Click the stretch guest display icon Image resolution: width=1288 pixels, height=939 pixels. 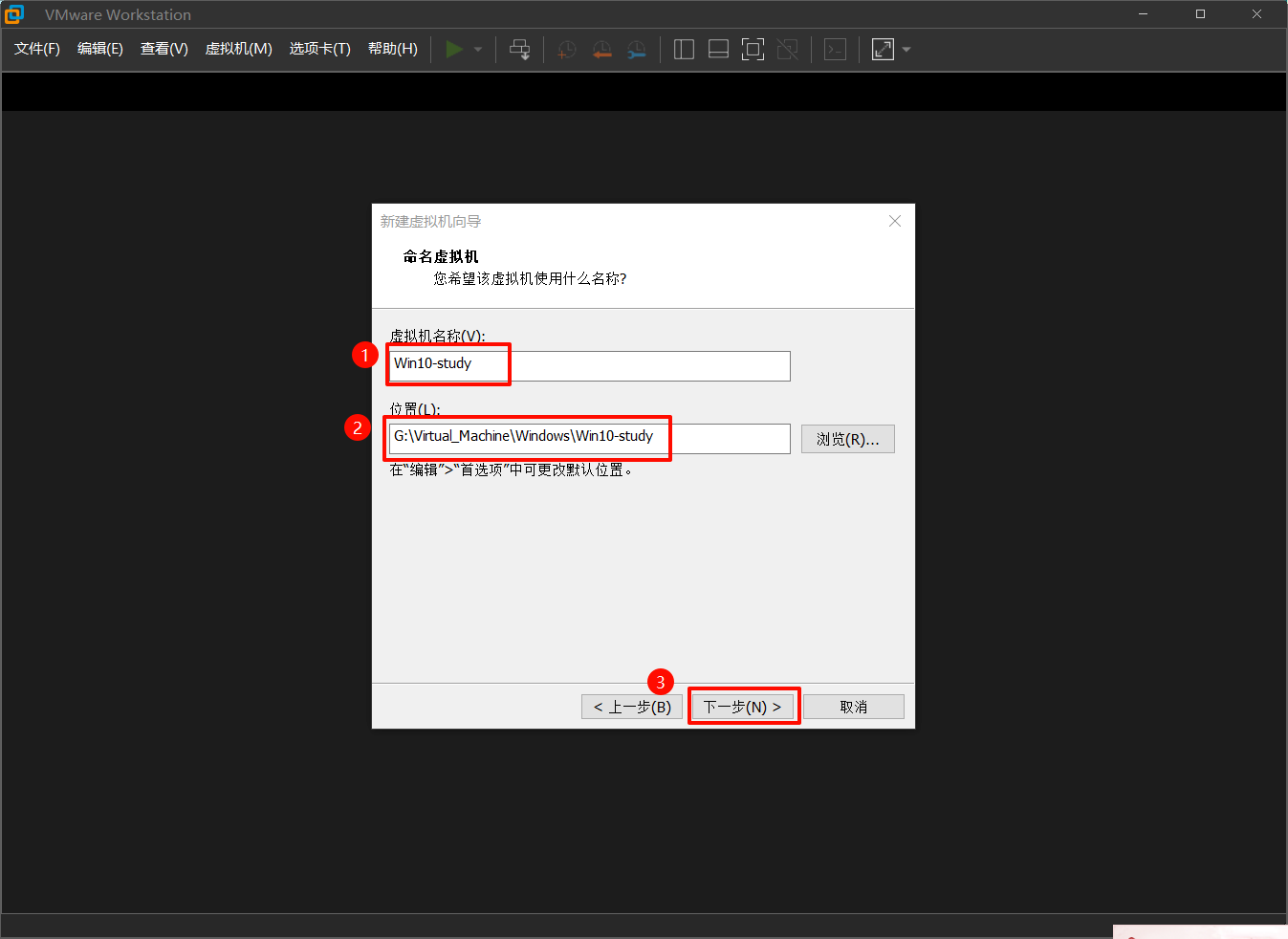click(883, 50)
